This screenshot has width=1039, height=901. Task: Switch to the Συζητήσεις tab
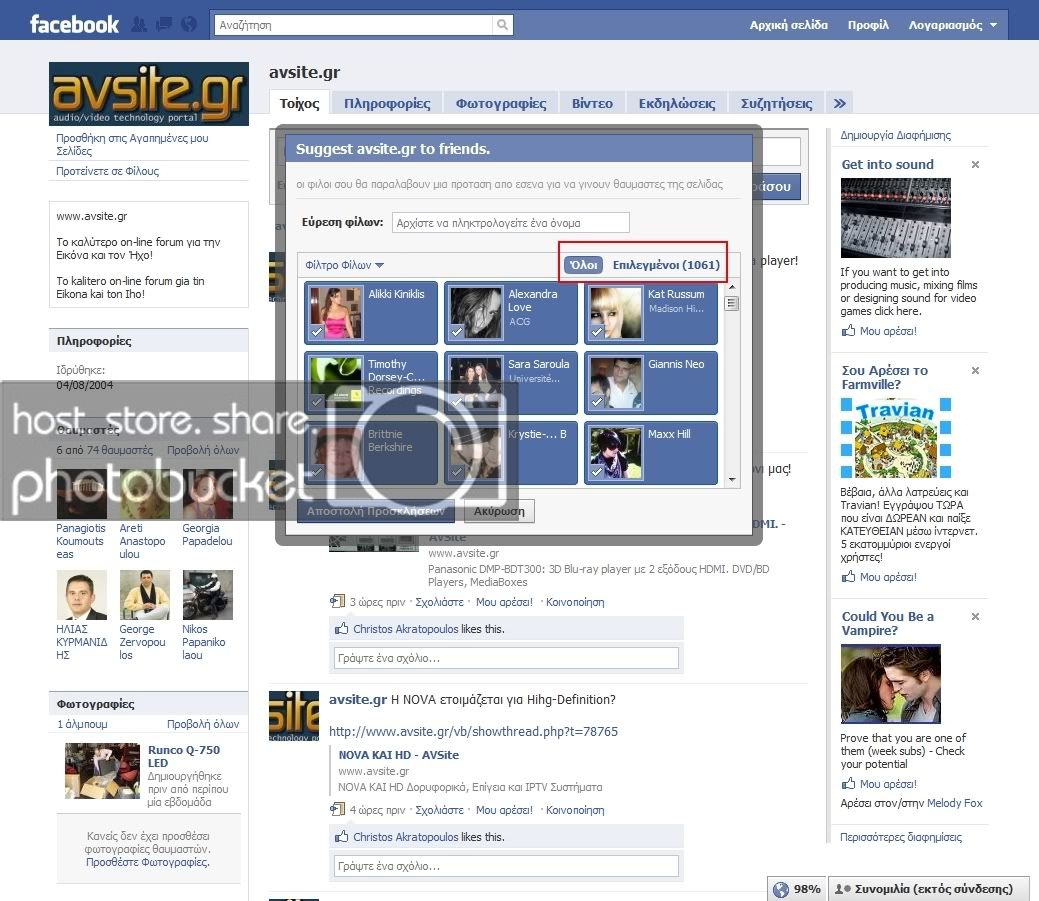(x=777, y=103)
